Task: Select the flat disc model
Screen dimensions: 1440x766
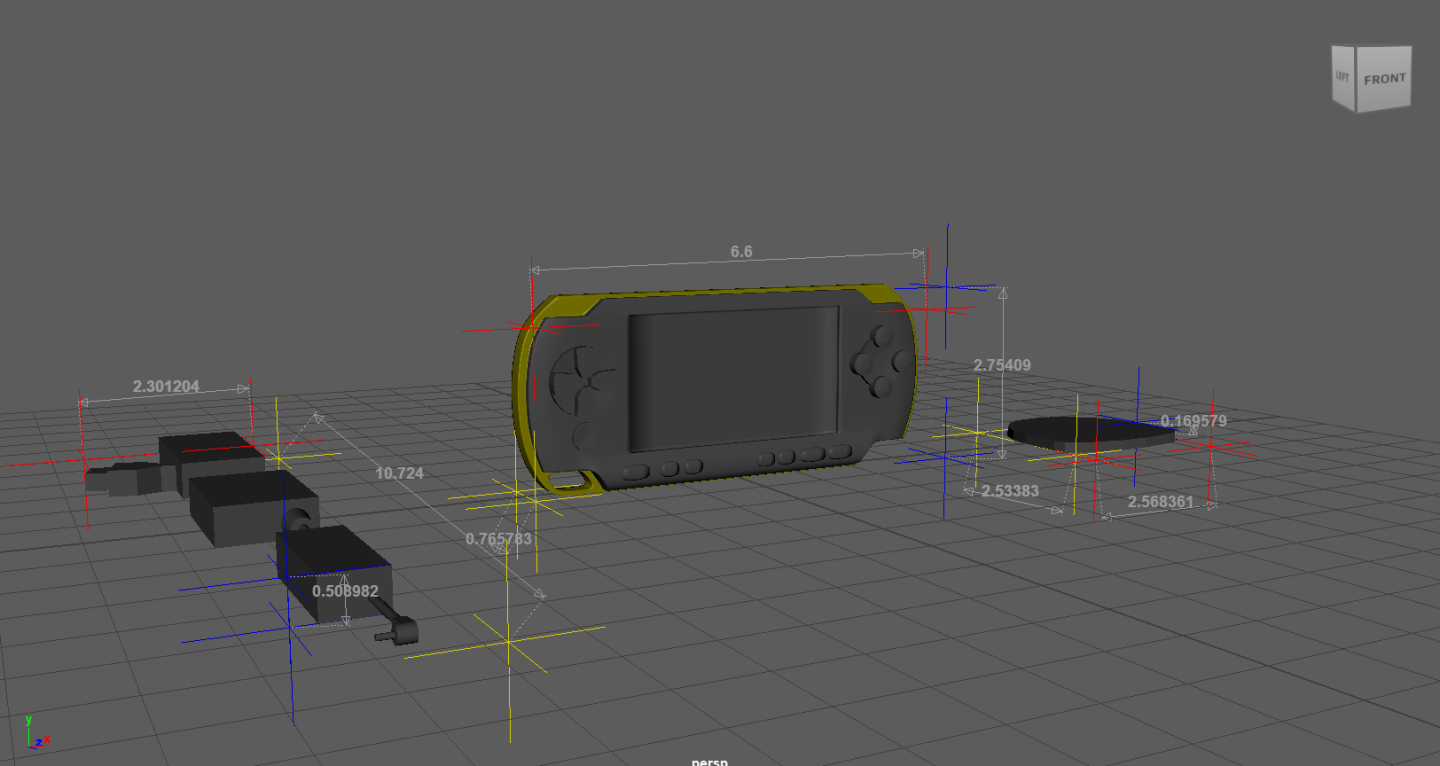Action: click(x=1090, y=433)
